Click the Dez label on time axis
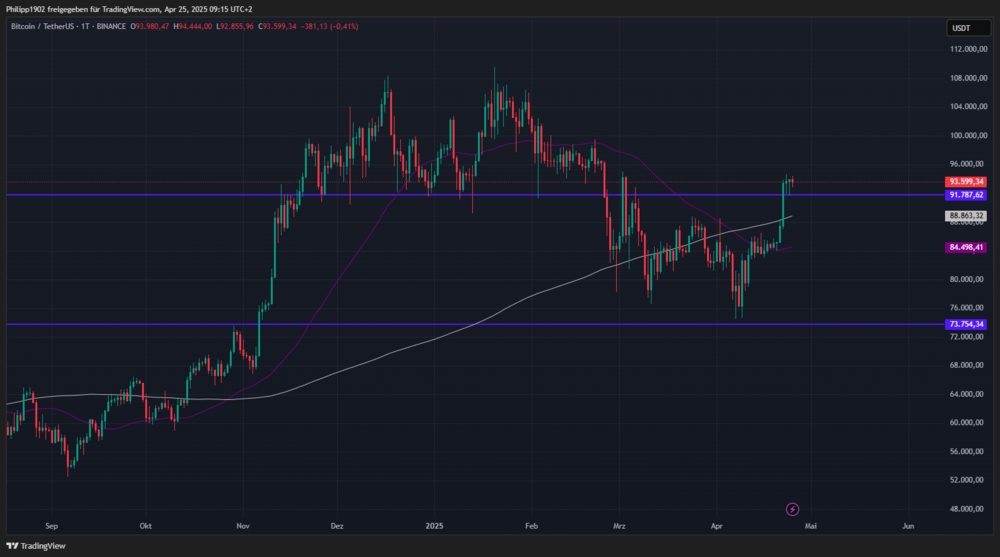 [x=337, y=526]
